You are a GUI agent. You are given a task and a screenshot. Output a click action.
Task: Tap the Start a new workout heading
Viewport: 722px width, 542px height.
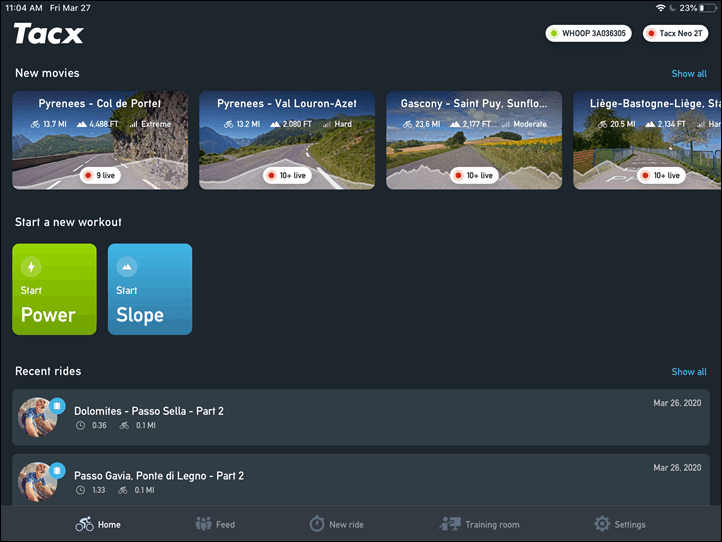pos(68,222)
